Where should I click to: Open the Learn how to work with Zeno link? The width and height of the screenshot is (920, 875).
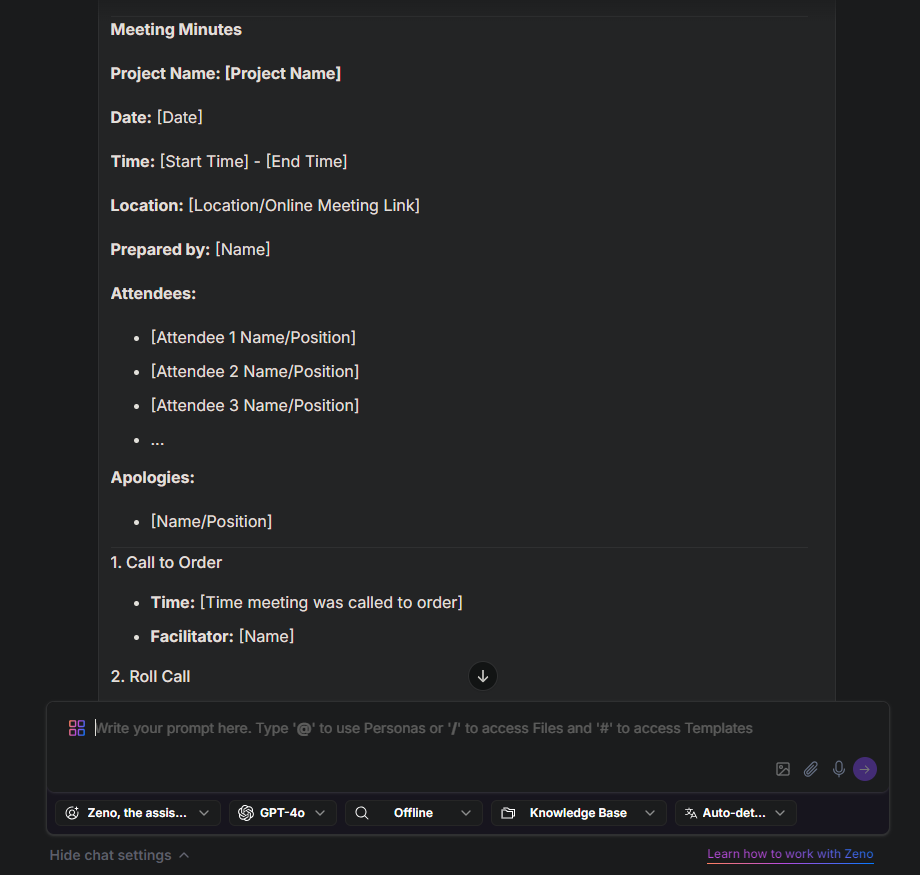(790, 854)
